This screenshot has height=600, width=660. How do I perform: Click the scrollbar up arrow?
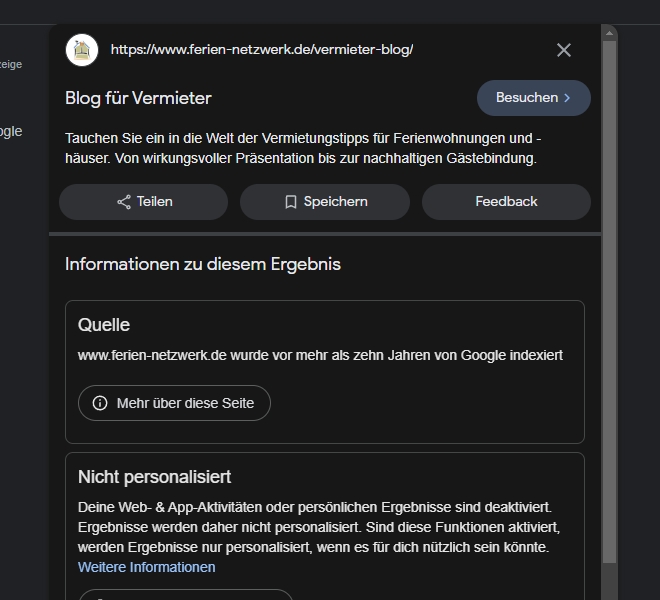(609, 33)
